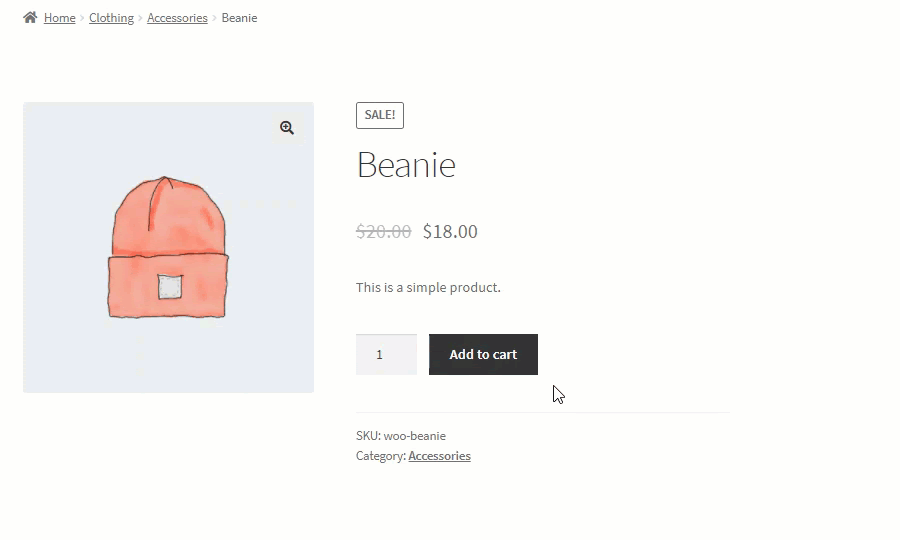This screenshot has width=900, height=540.
Task: Click the SKU woo-beanie text
Action: pos(401,436)
